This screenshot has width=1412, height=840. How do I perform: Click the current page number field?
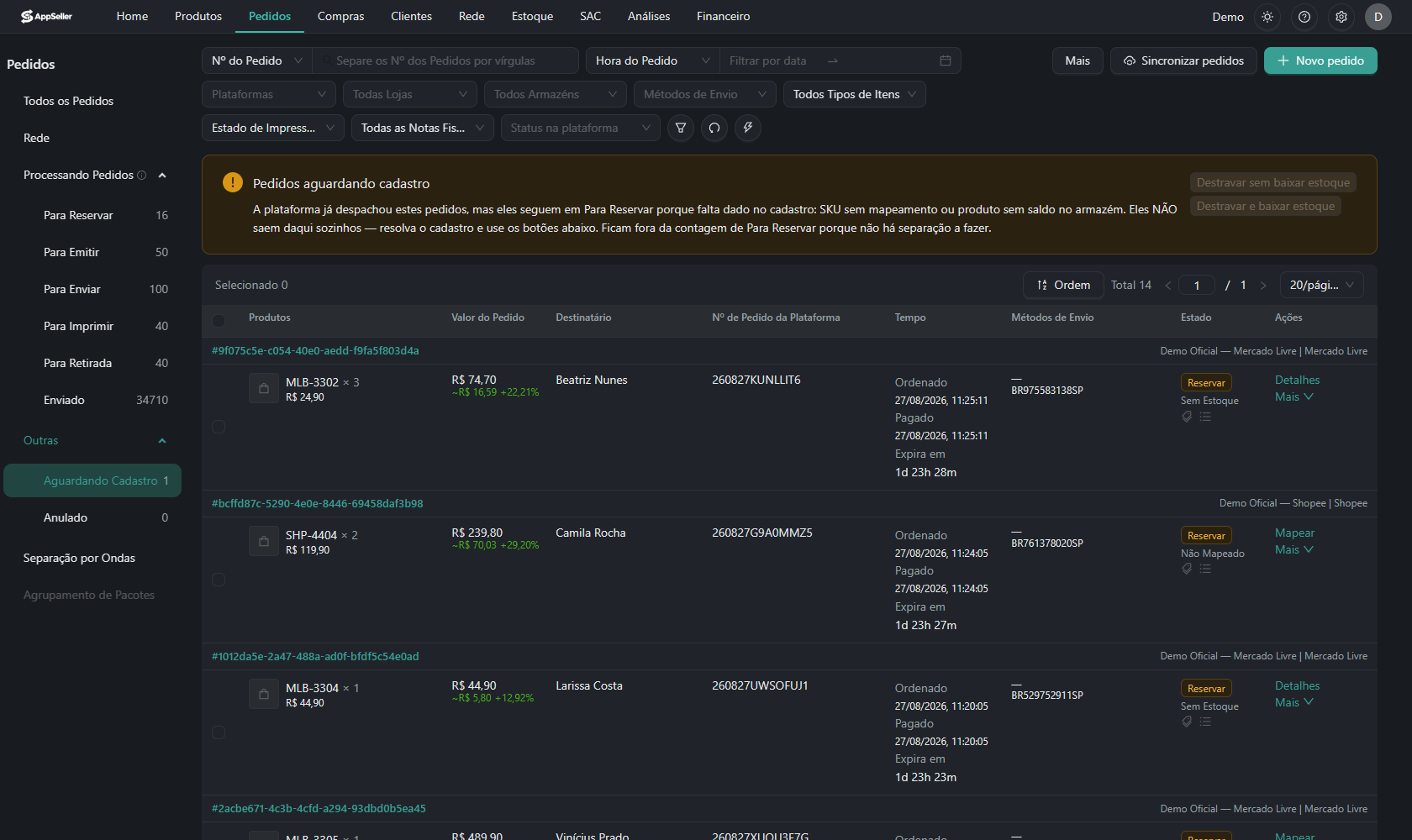[1197, 286]
